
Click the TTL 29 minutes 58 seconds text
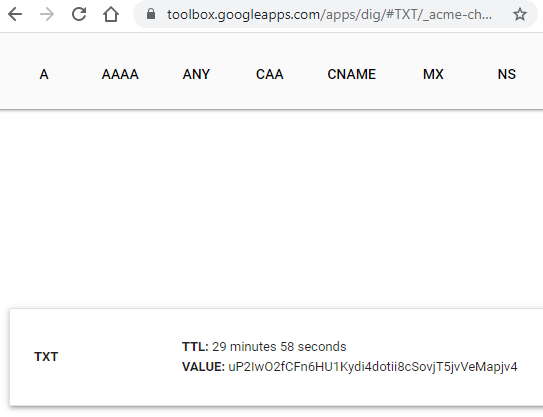click(x=279, y=347)
